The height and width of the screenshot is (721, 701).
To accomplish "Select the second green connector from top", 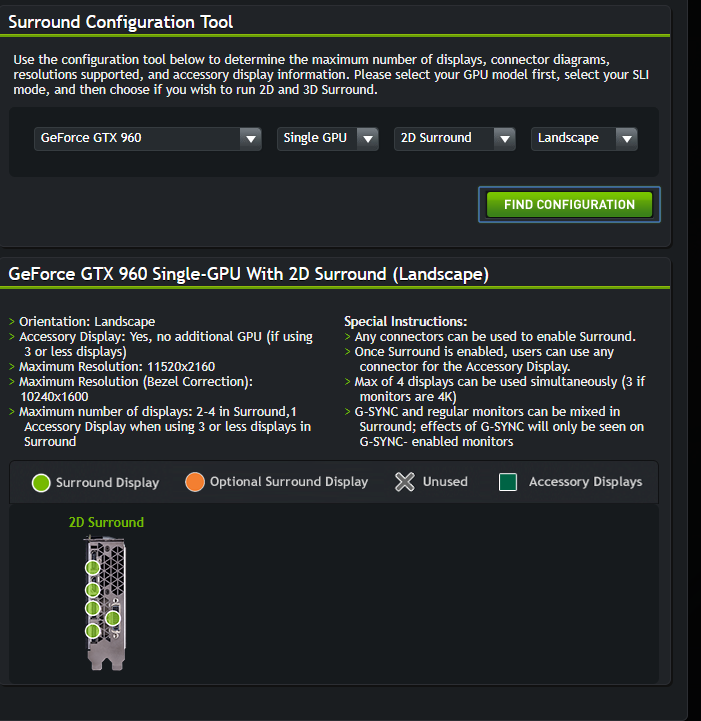I will point(92,589).
